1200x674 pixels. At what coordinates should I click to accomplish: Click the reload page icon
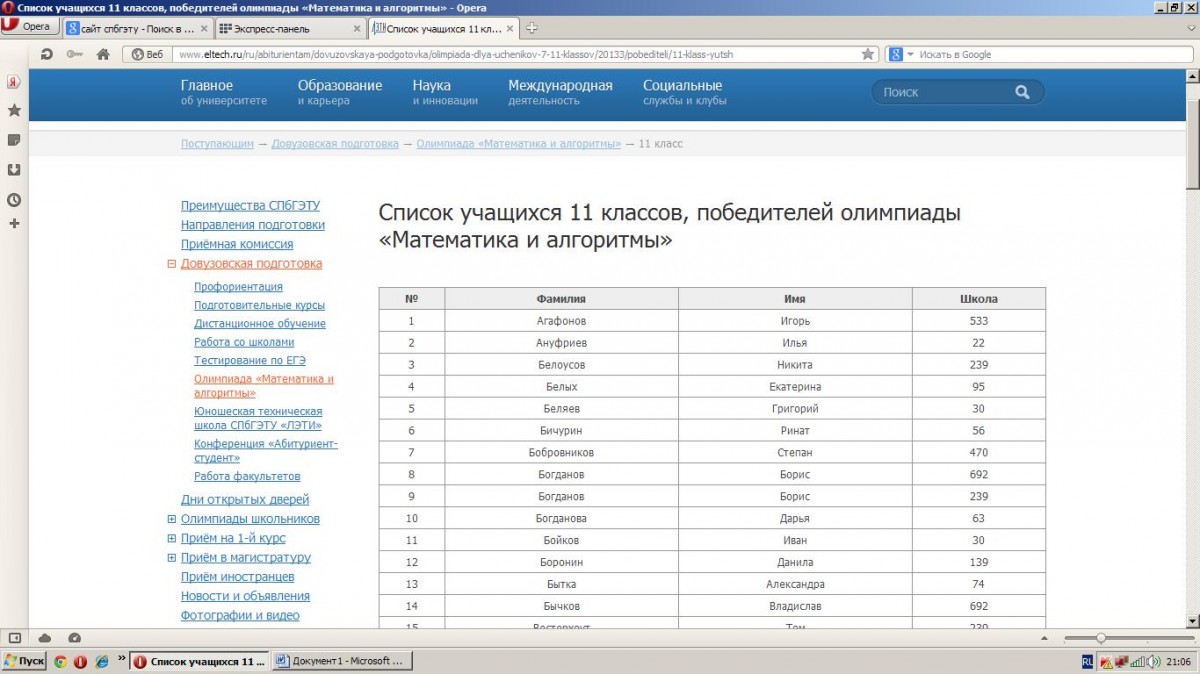(47, 54)
